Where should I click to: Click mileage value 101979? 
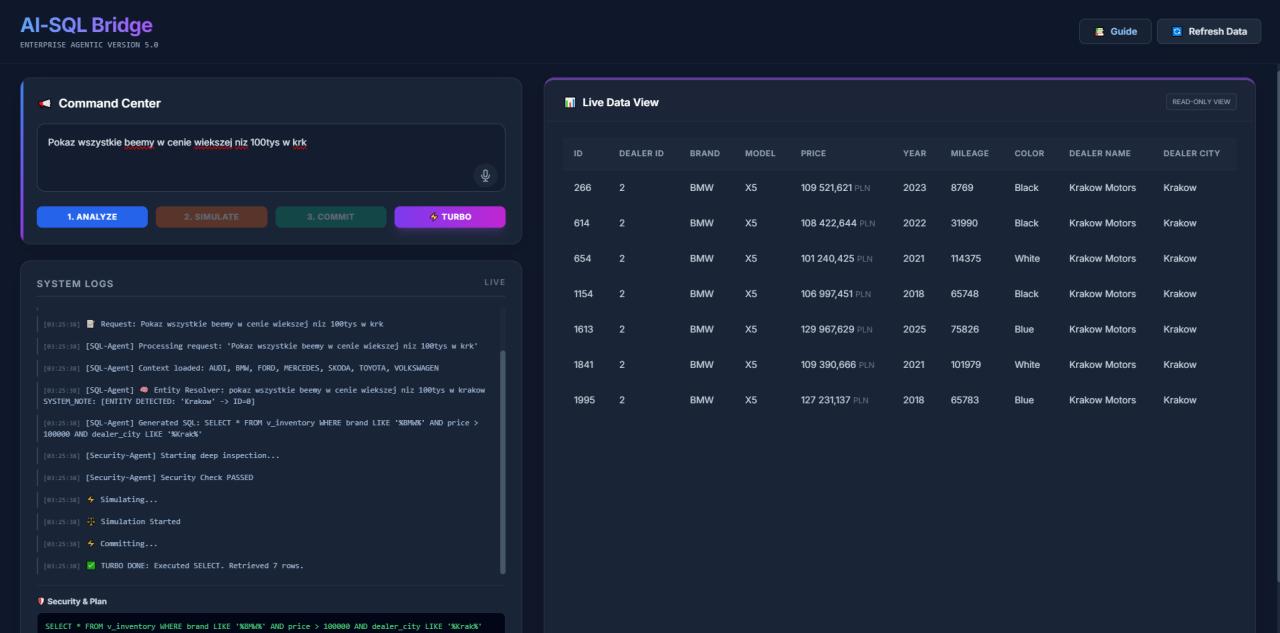click(965, 365)
